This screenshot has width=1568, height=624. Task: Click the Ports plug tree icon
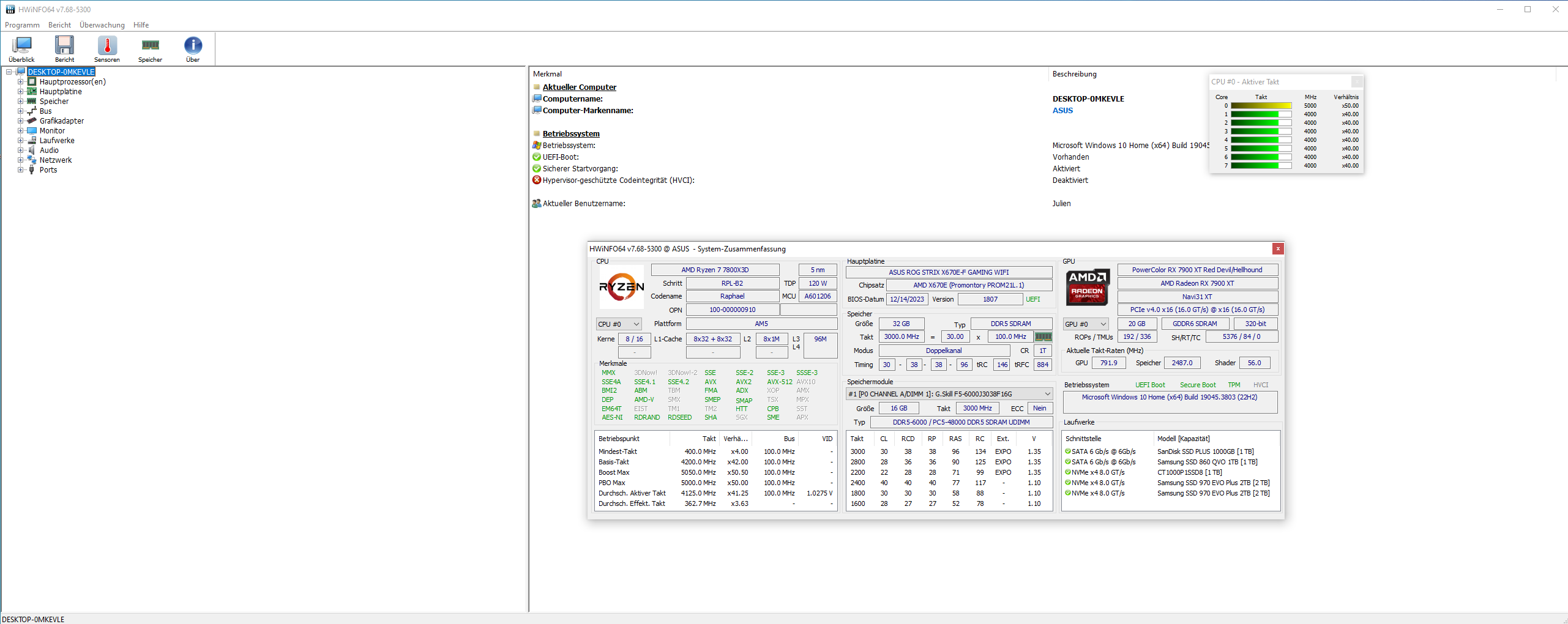32,169
